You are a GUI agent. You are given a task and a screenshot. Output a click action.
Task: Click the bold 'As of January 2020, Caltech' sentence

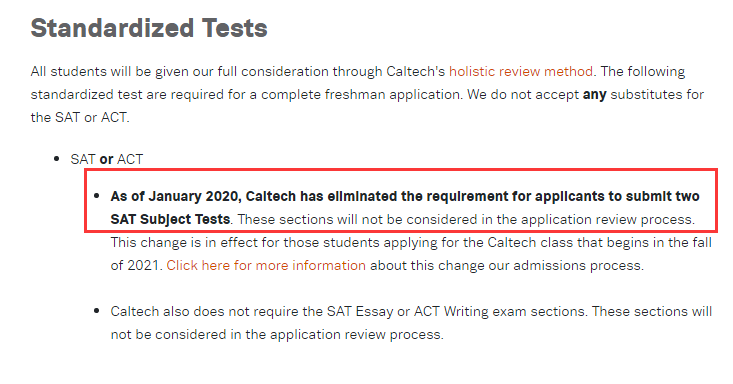coord(405,196)
